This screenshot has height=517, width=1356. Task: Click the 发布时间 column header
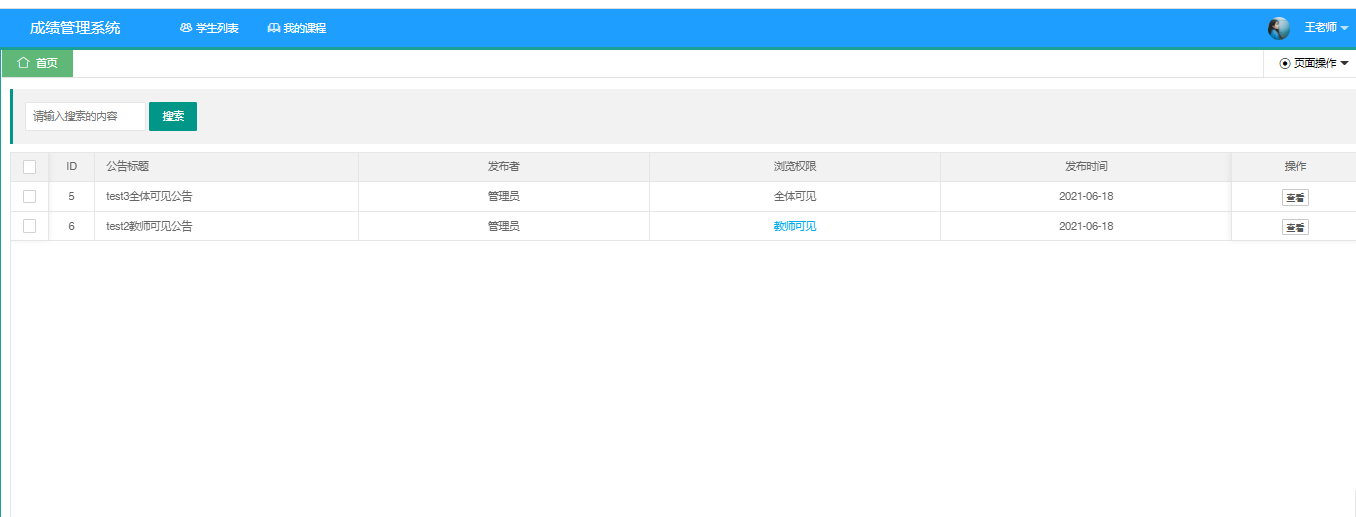click(1085, 166)
